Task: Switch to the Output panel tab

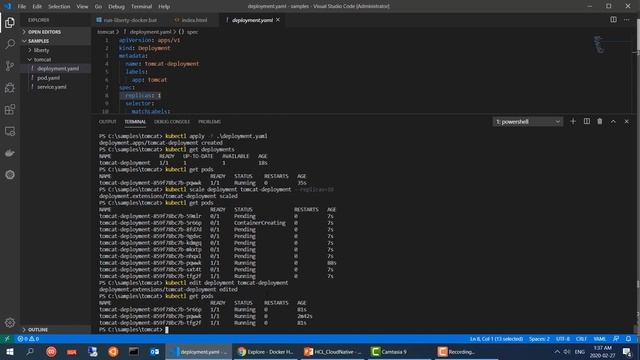Action: click(107, 122)
